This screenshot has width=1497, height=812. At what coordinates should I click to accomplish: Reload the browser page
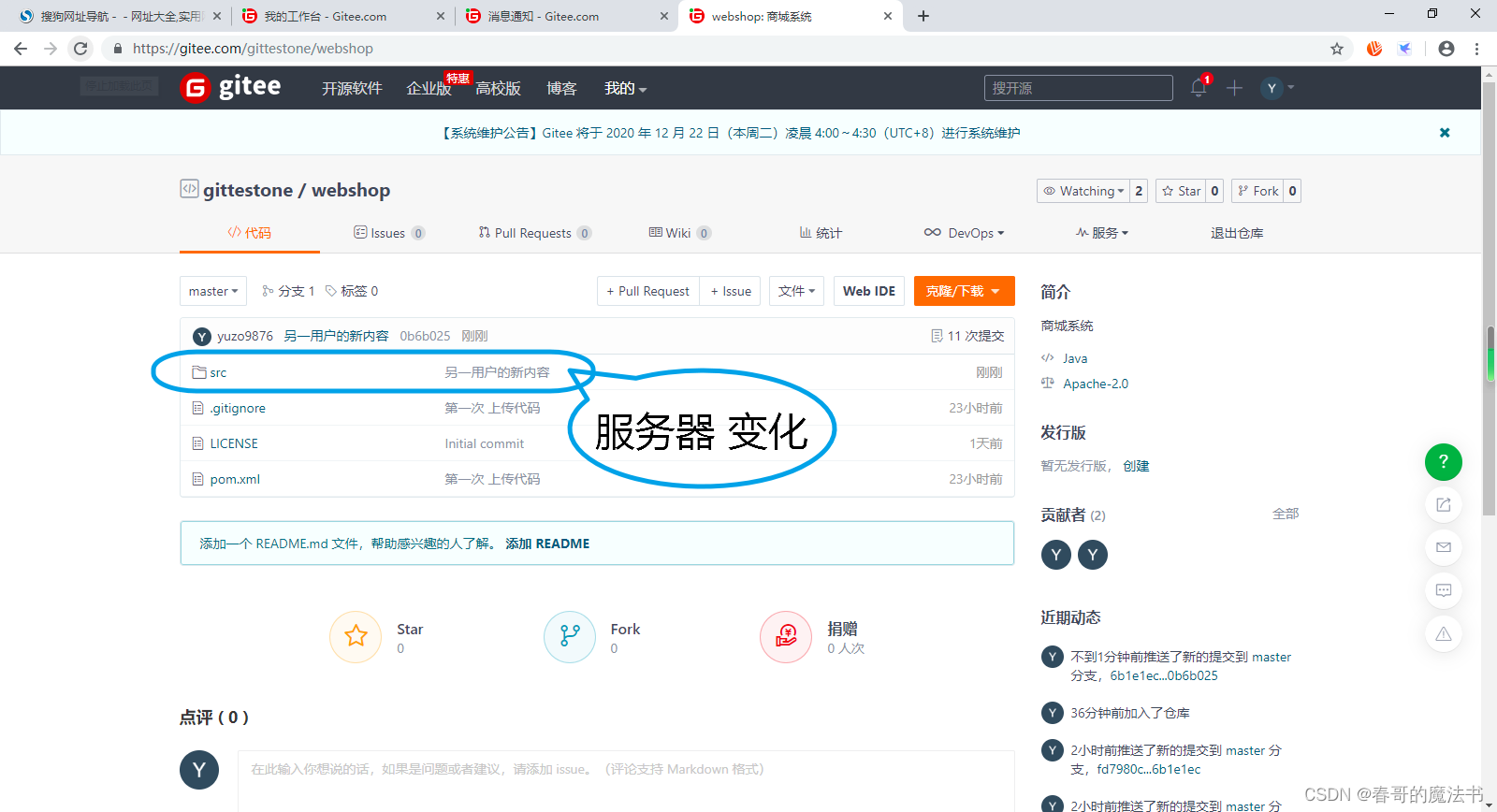point(80,49)
